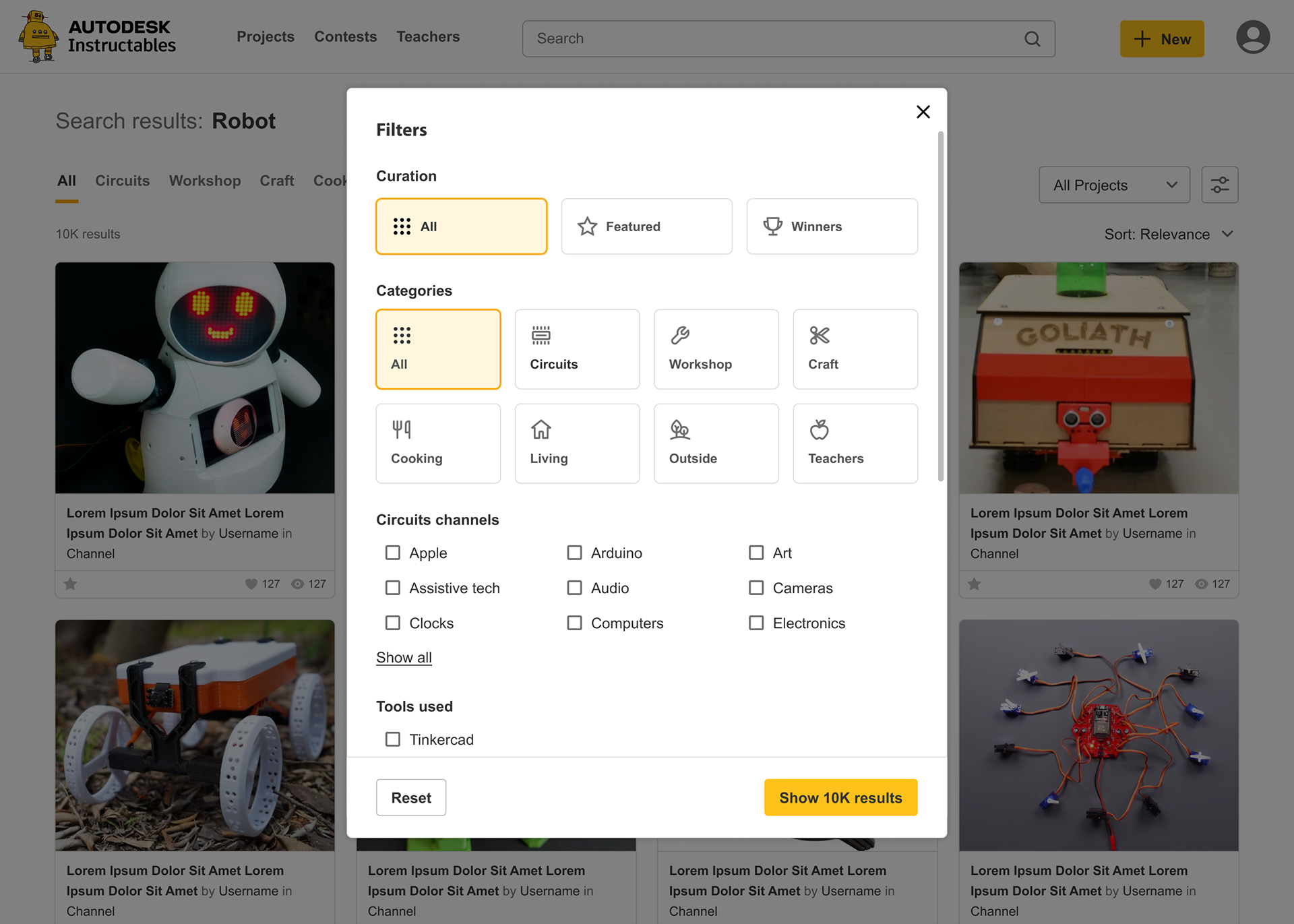Focus the Search input field
The image size is (1294, 924).
pos(789,39)
